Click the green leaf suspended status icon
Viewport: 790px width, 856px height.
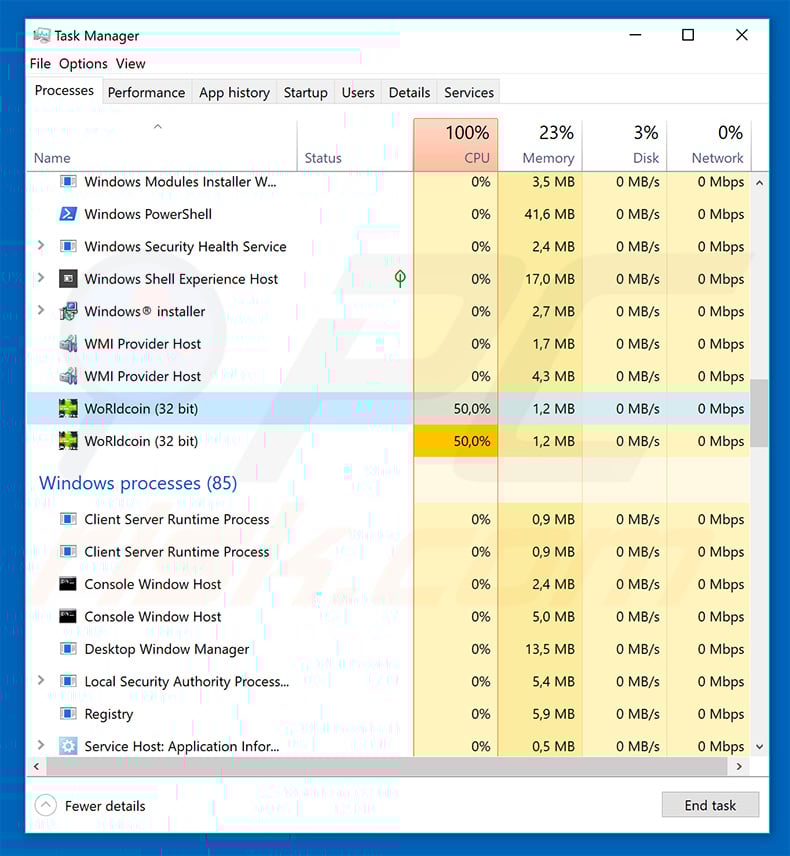click(400, 278)
